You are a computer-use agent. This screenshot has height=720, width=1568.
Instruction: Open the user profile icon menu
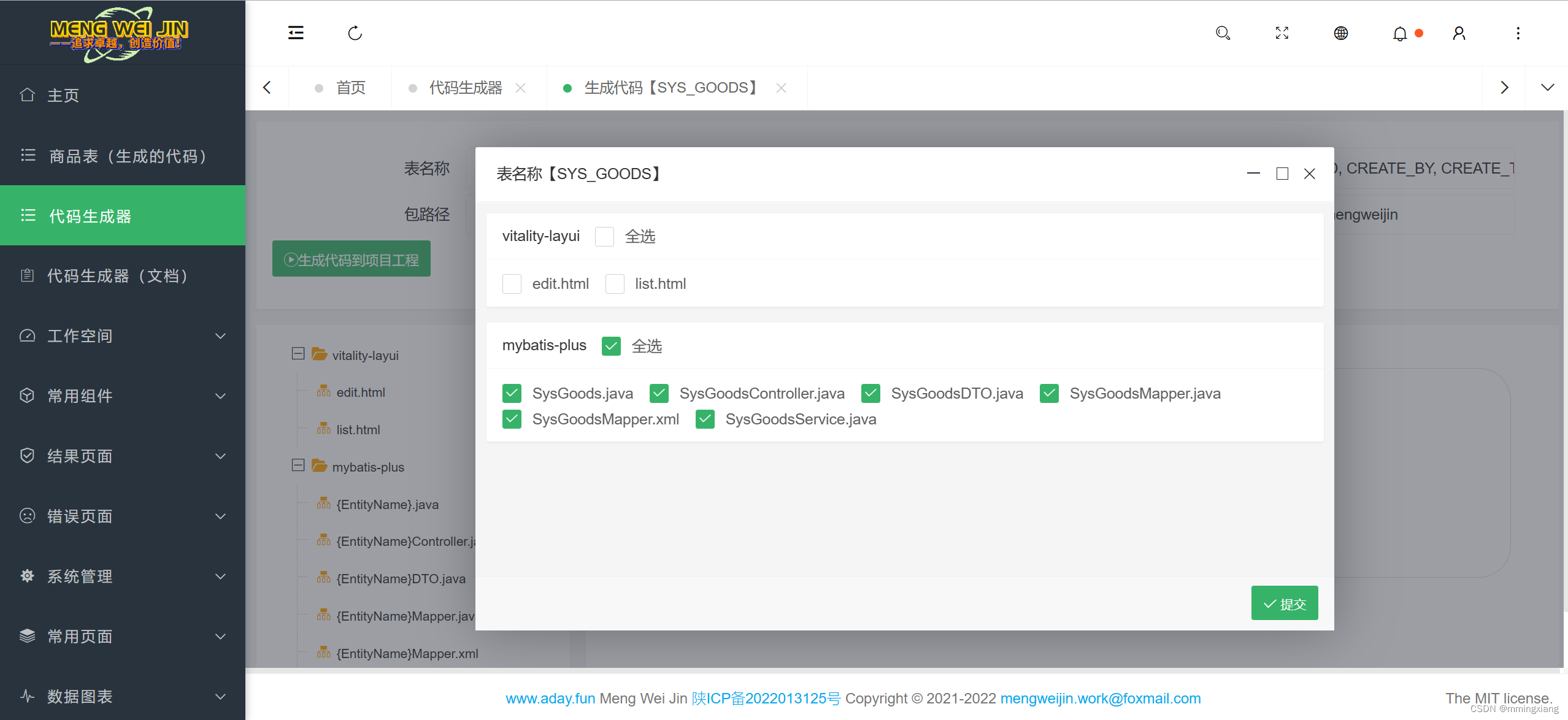[x=1459, y=33]
